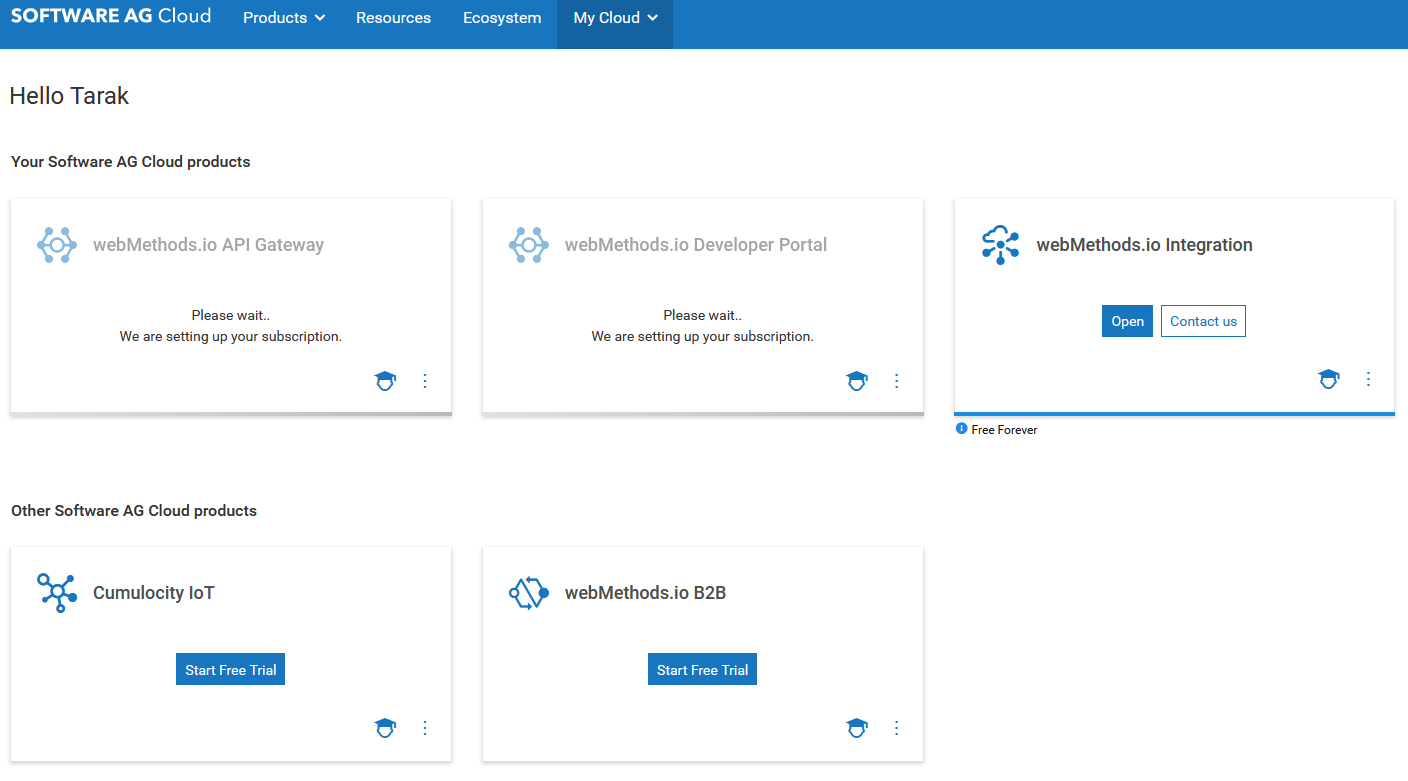
Task: Open the learning resources for webMethods.io Integration
Action: [x=1329, y=379]
